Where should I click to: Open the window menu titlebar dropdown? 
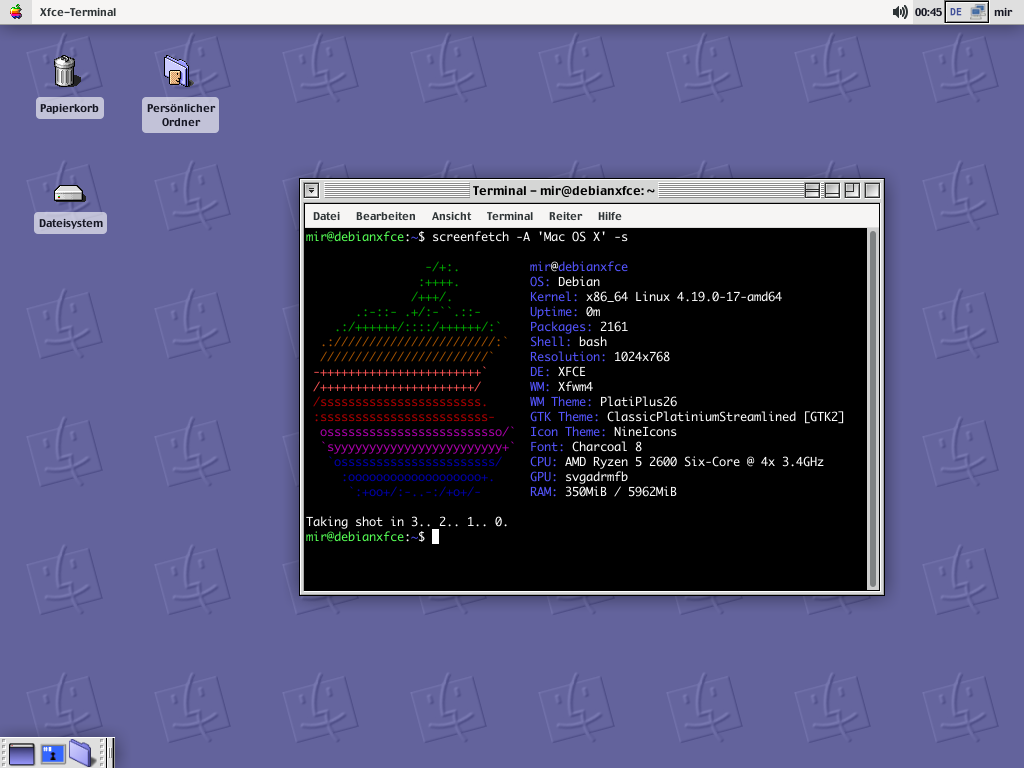tap(312, 190)
